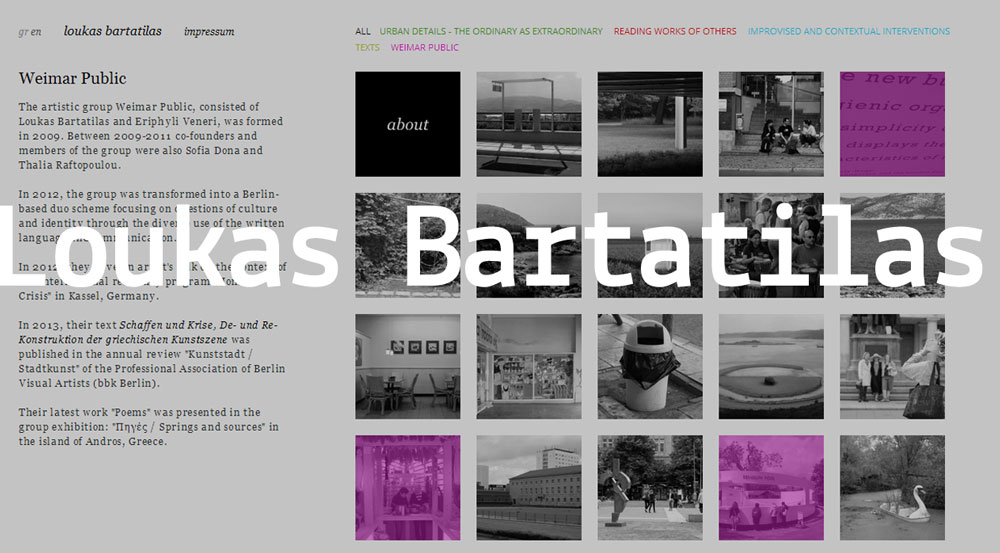
Task: Filter by Improvised and Contextual Interventions
Action: pyautogui.click(x=849, y=31)
